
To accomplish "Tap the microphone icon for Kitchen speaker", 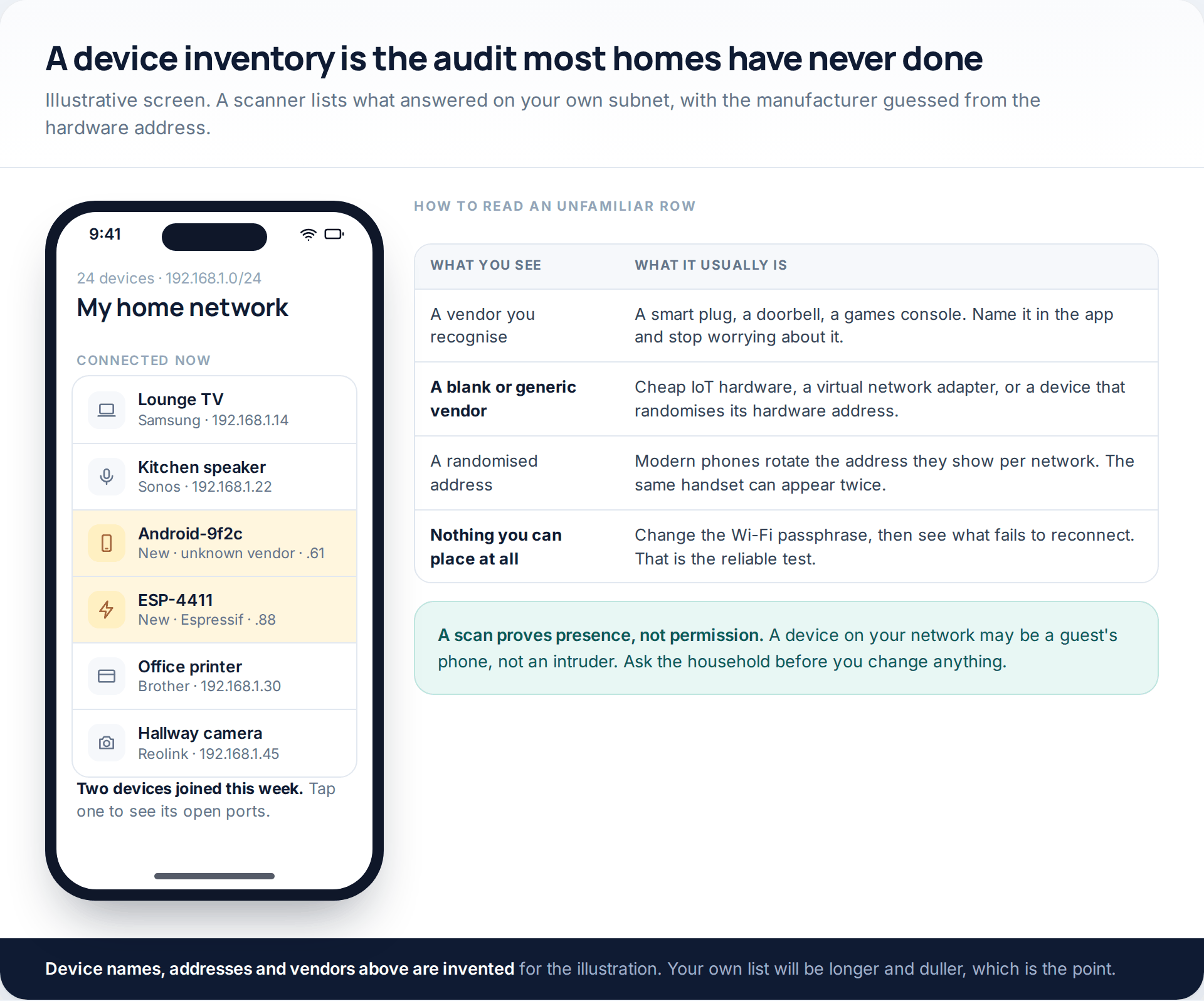I will 107,477.
